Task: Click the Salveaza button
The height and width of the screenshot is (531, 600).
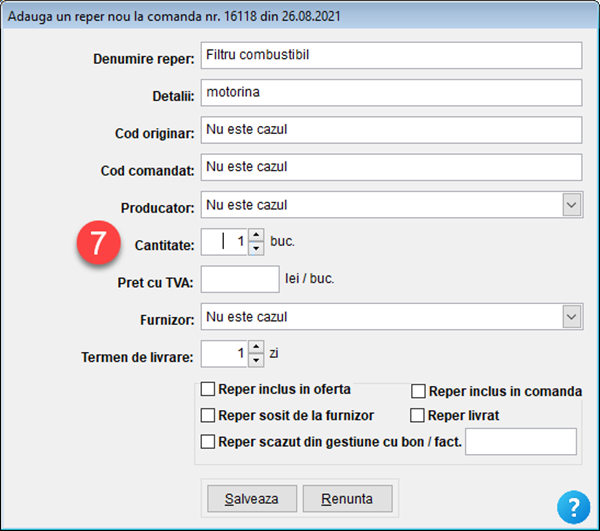Action: click(x=252, y=499)
